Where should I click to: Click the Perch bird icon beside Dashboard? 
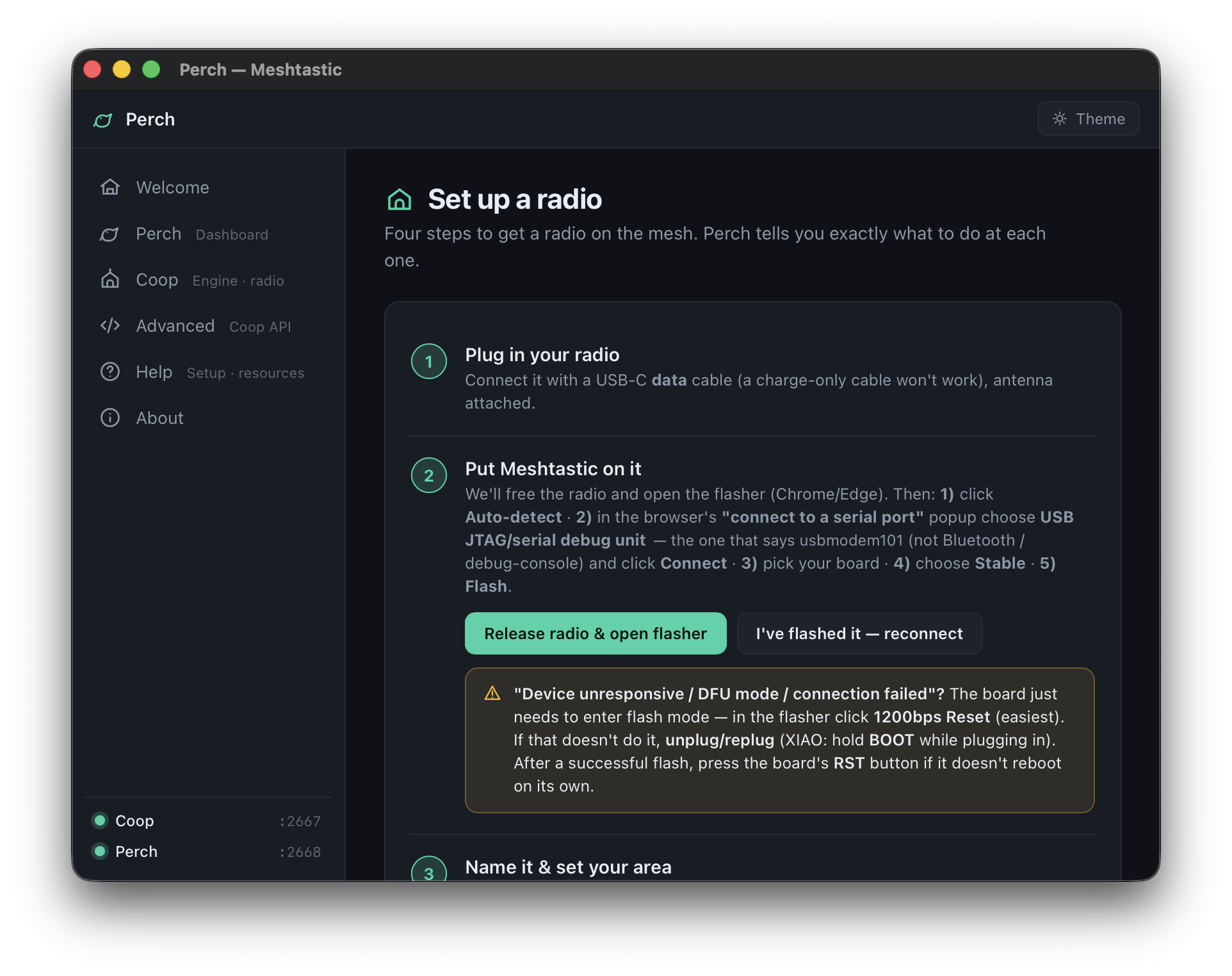pyautogui.click(x=110, y=234)
